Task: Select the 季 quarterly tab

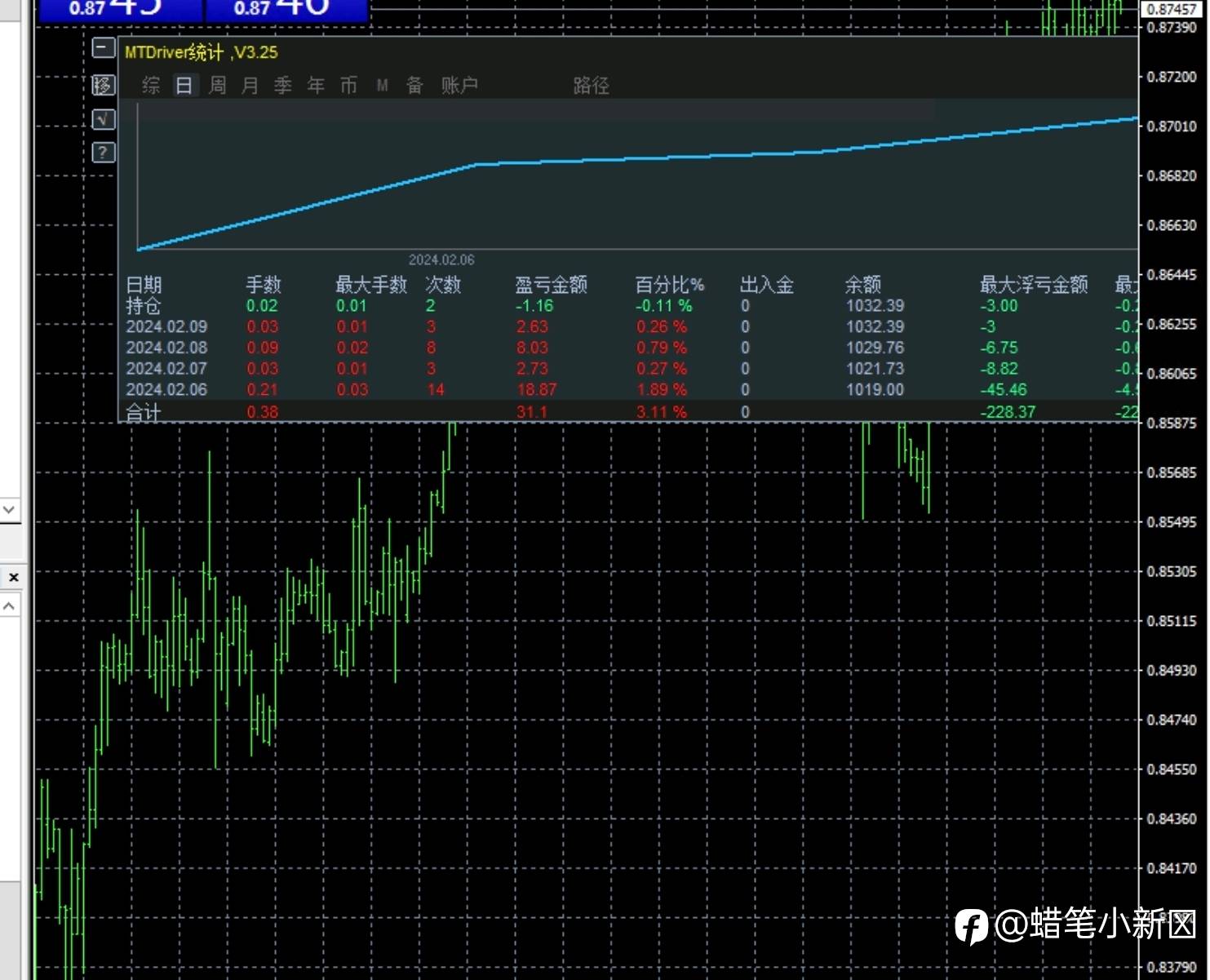Action: 283,86
